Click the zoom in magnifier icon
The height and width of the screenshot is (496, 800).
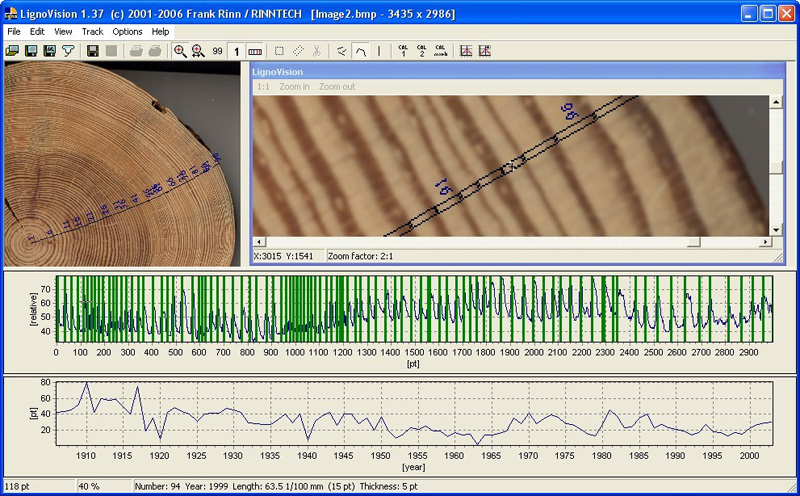(x=180, y=51)
